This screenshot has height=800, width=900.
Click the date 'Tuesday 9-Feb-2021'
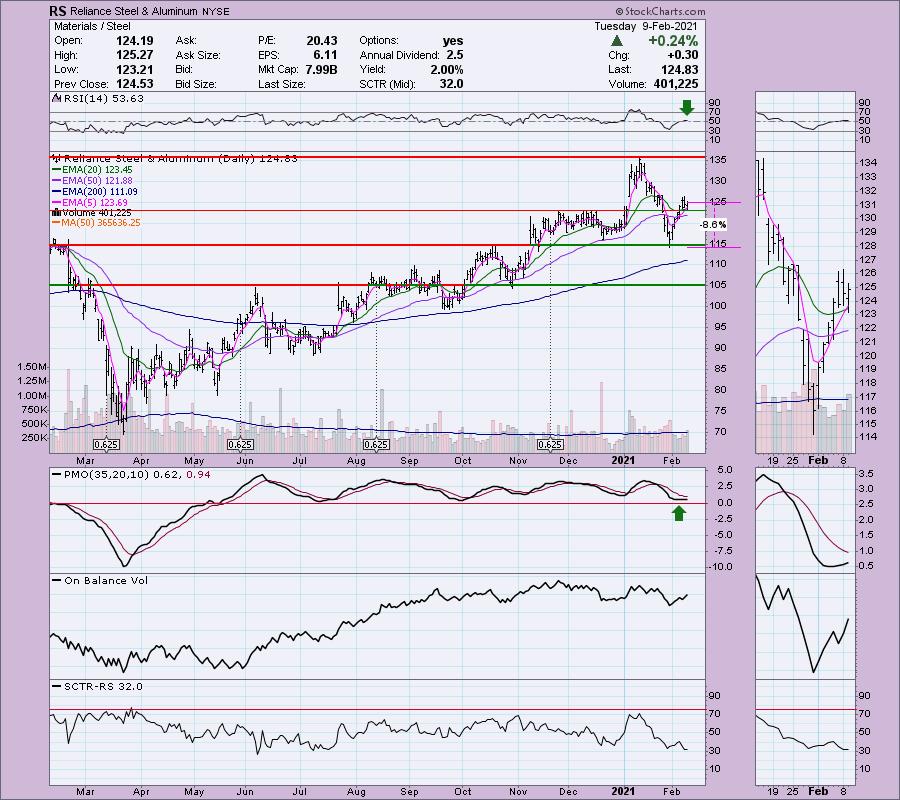click(646, 26)
